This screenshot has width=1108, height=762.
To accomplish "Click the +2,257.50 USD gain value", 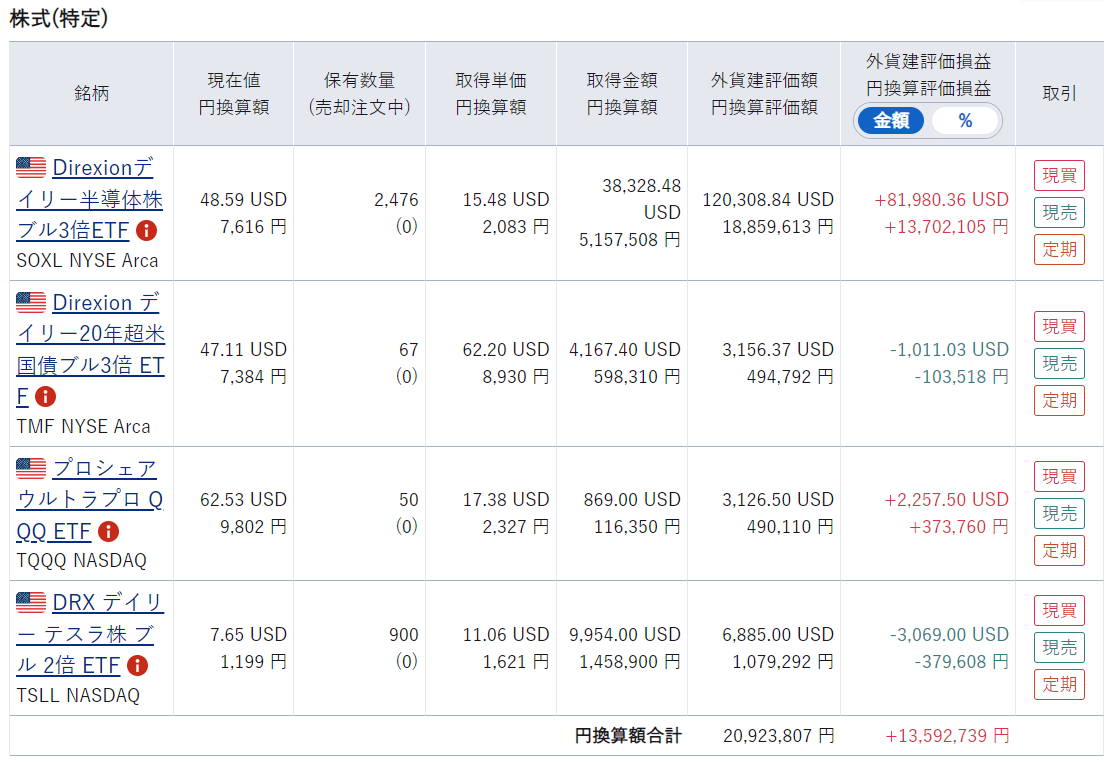I will coord(946,499).
